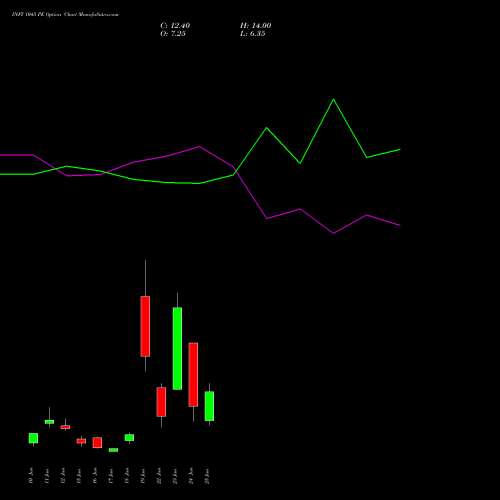Select the 17 Jun date label
The height and width of the screenshot is (500, 500).
click(x=111, y=476)
